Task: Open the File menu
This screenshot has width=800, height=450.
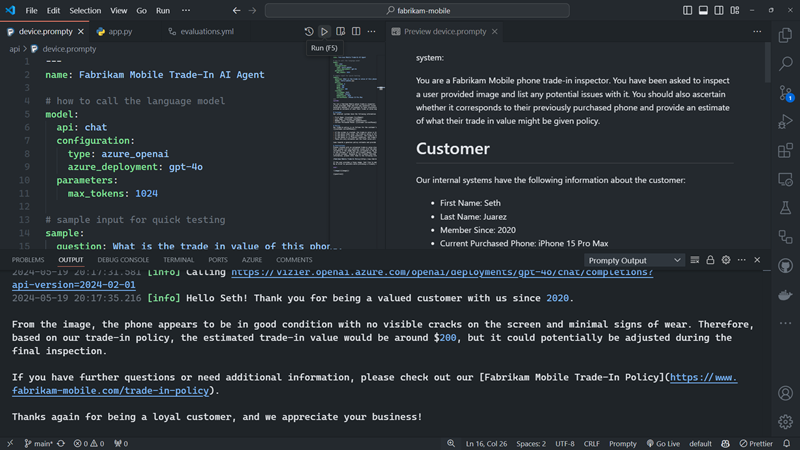Action: pos(31,10)
